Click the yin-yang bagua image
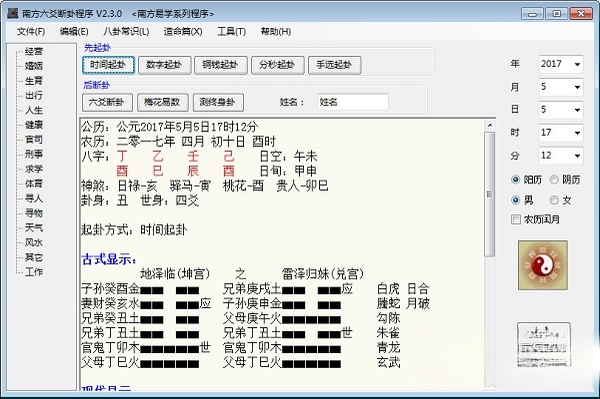The image size is (600, 399). click(543, 265)
